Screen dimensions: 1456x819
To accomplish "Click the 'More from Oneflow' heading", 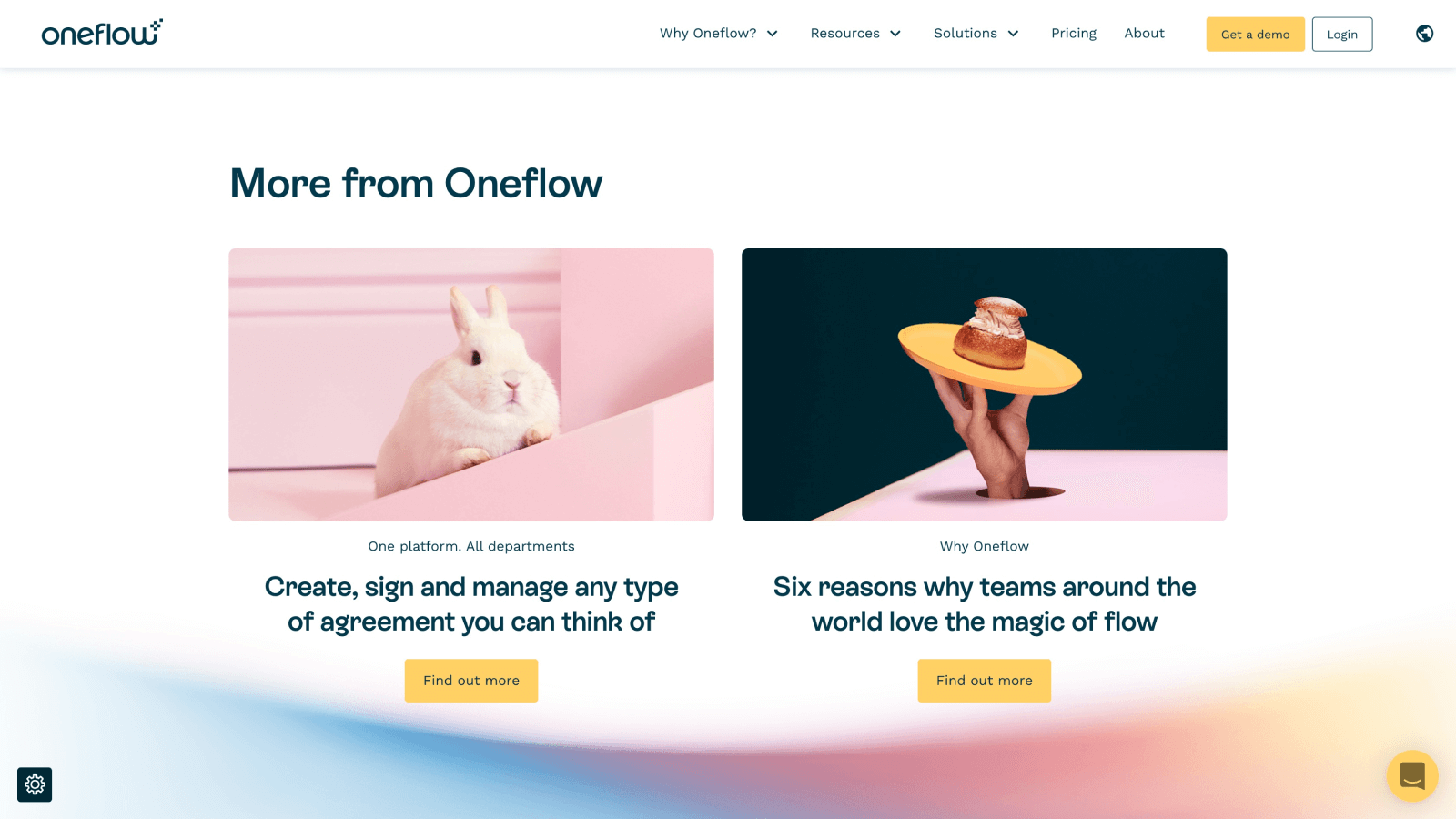I will click(416, 184).
